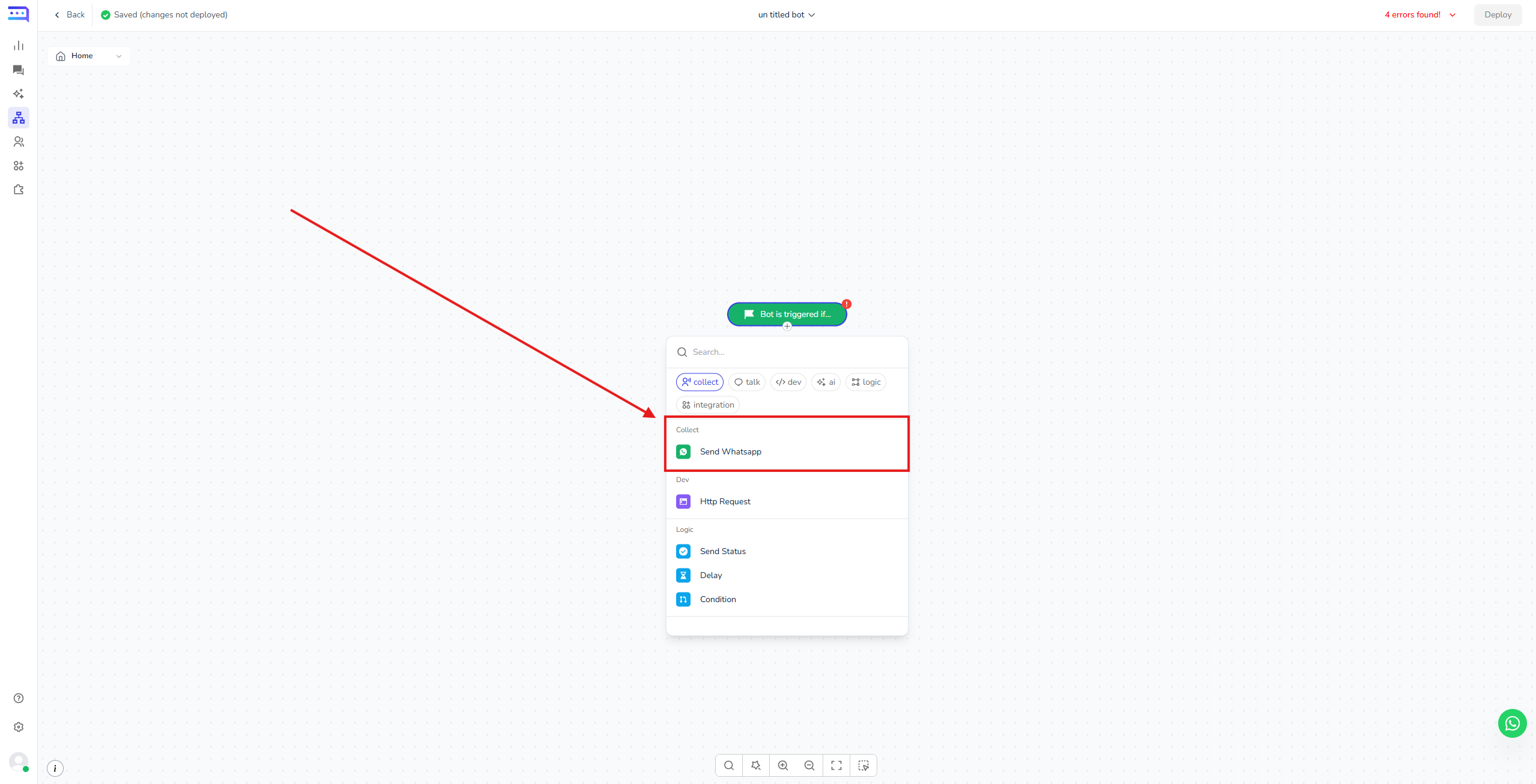1536x784 pixels.
Task: Filter blocks by ai tab
Action: point(826,382)
